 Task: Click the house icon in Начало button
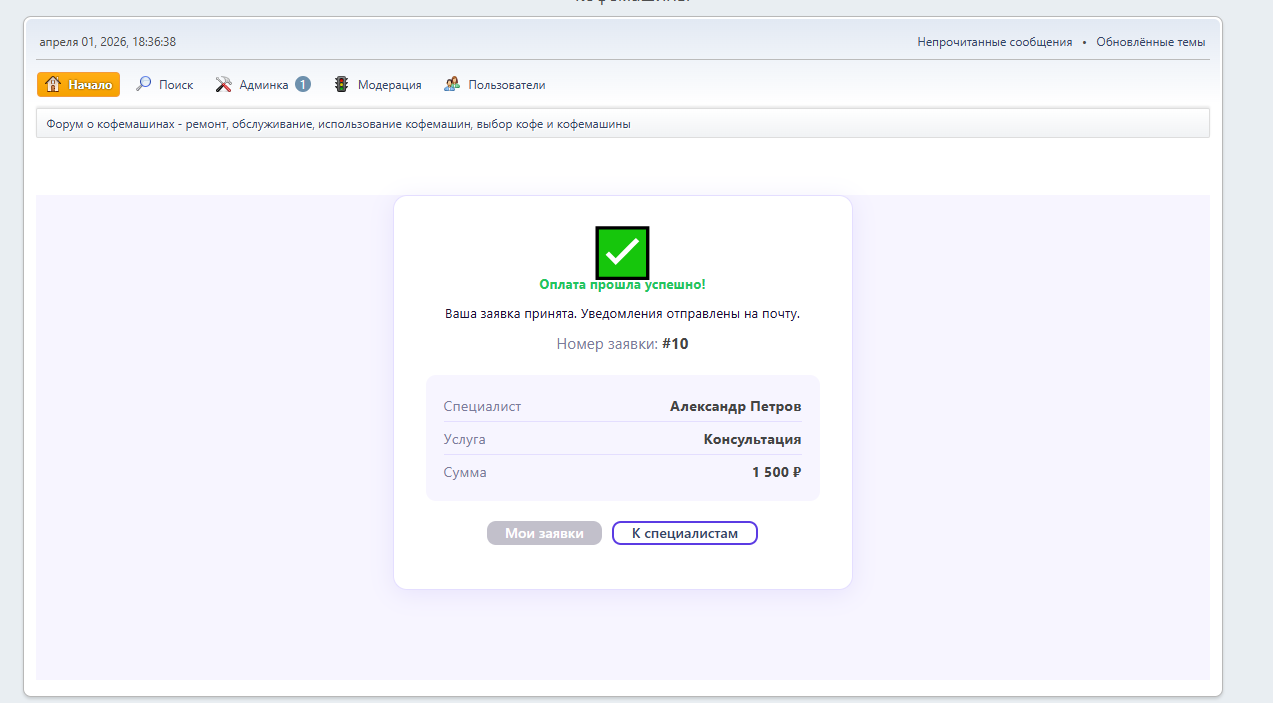tap(54, 85)
